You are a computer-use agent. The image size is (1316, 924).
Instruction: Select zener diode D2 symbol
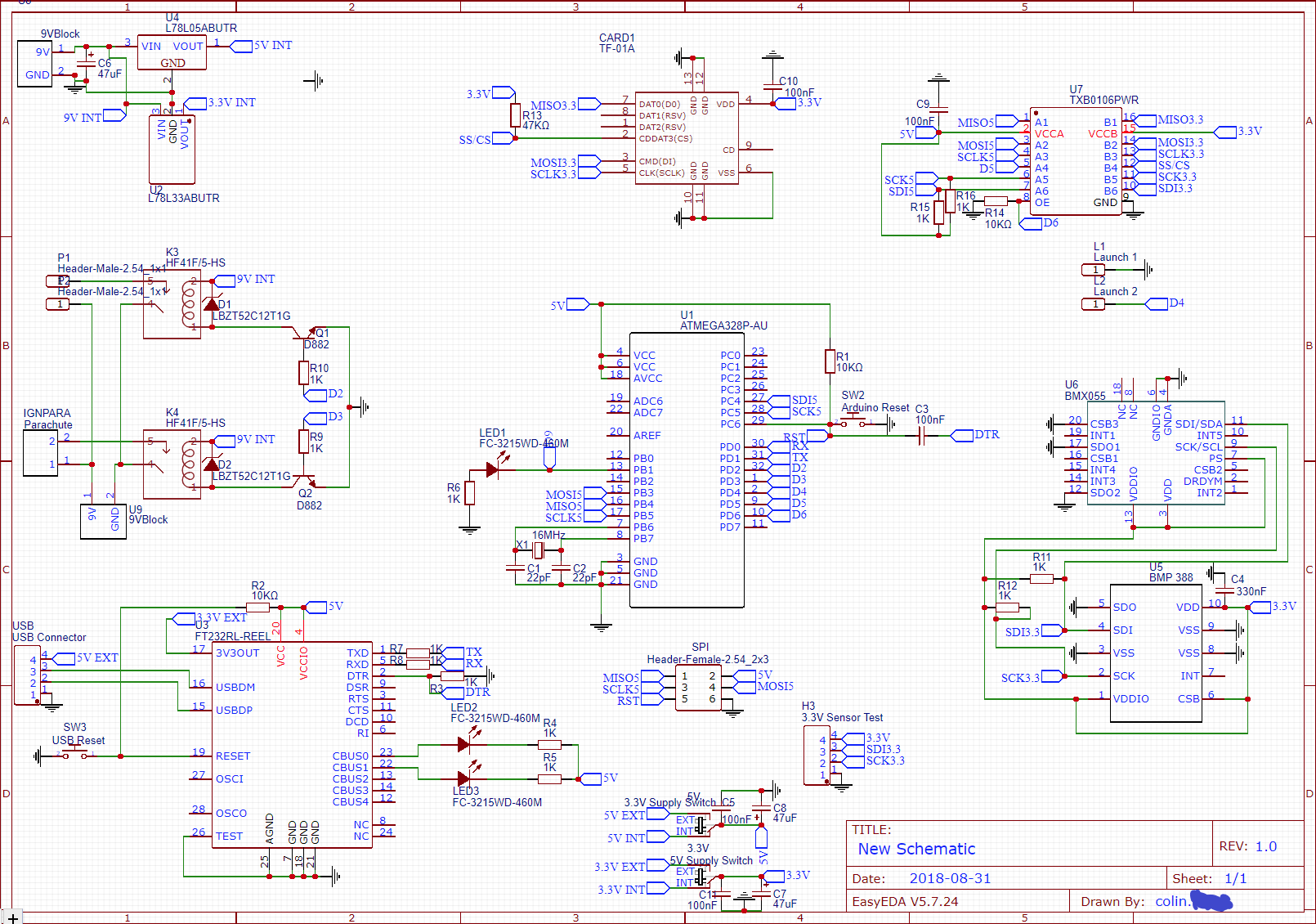tap(212, 464)
